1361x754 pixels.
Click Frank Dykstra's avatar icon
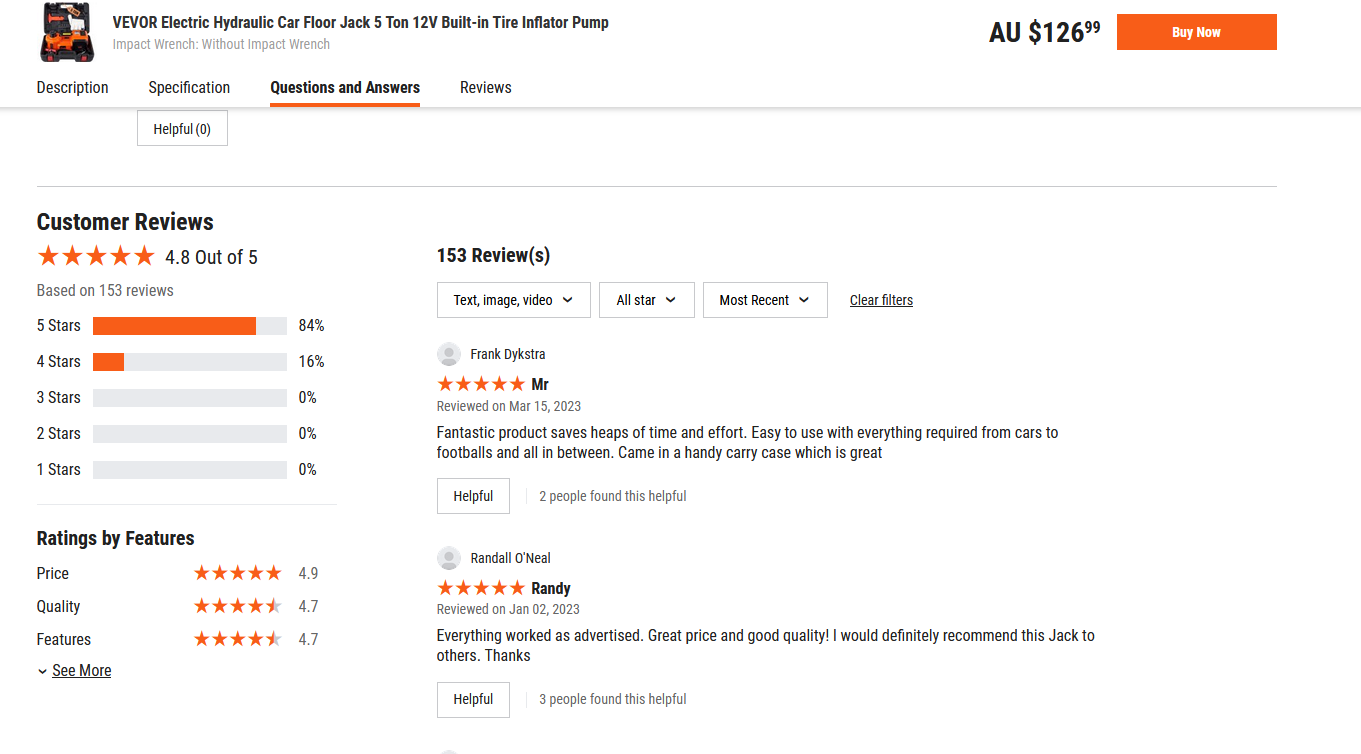coord(449,354)
